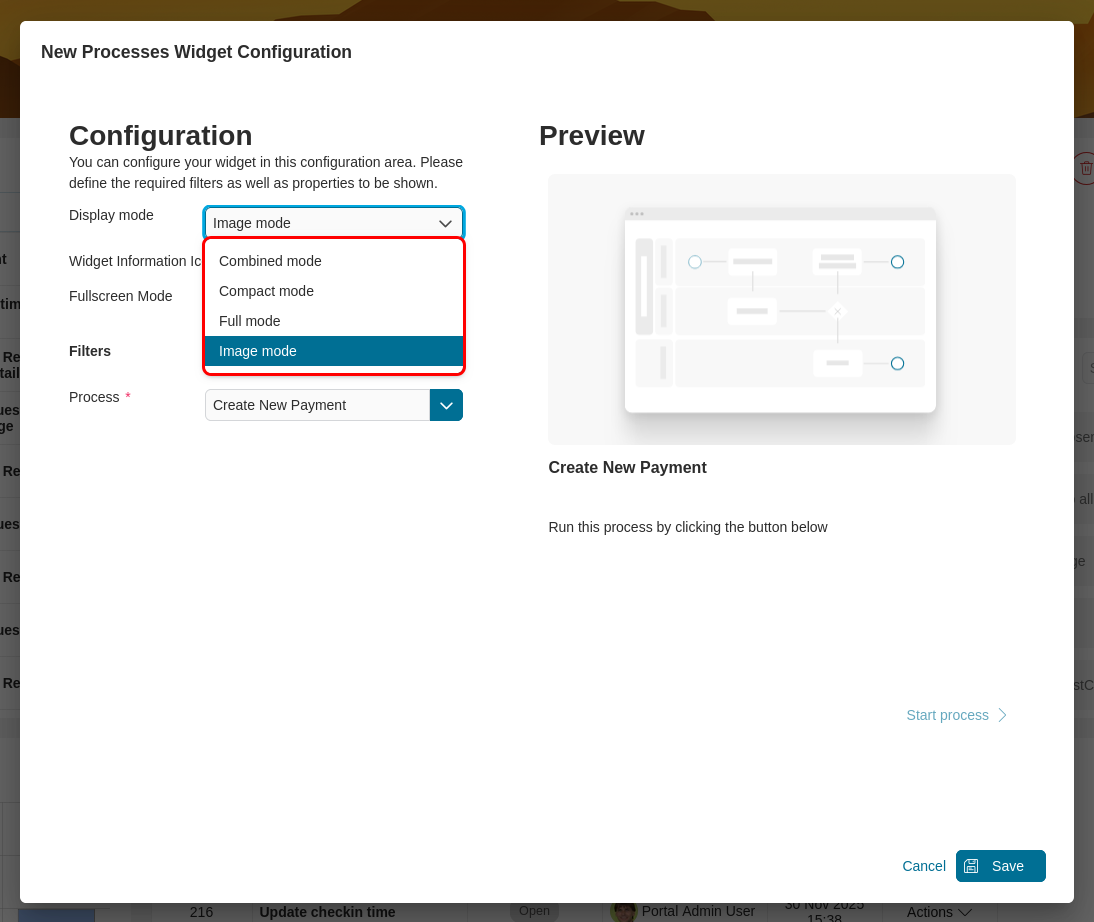The image size is (1094, 922).
Task: Click the chevron on the Display mode field
Action: tap(445, 223)
